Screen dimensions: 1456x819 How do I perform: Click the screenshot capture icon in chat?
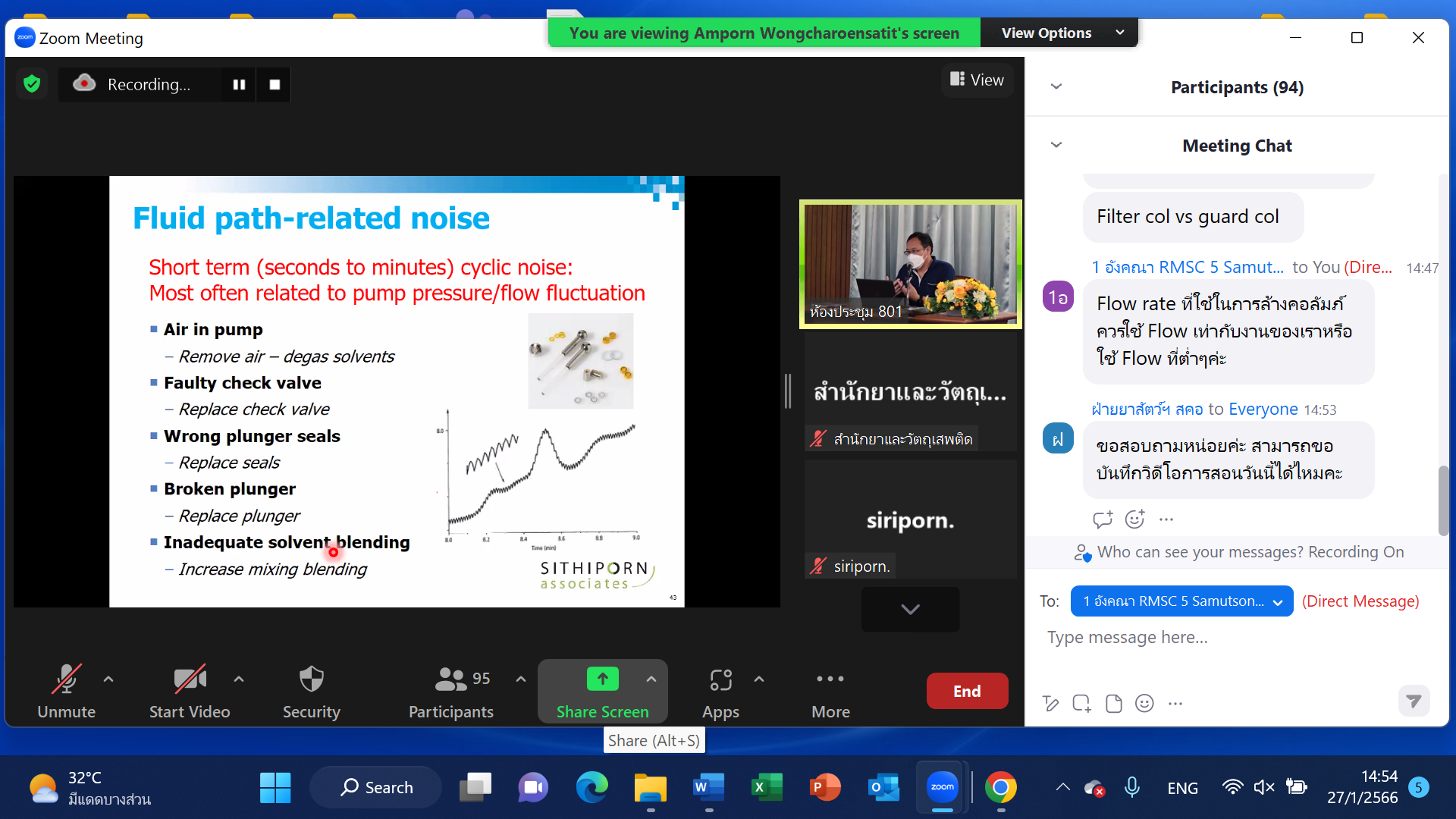point(1081,704)
